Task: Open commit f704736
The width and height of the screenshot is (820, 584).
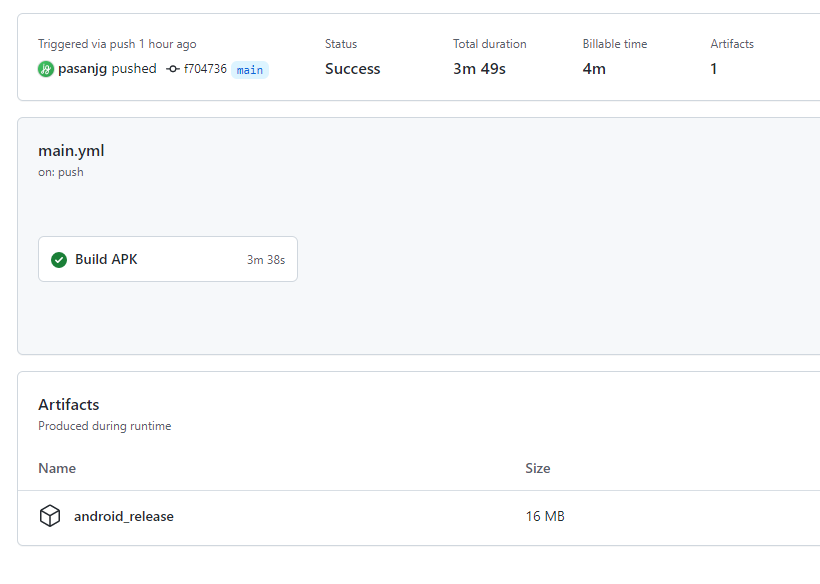Action: (x=205, y=69)
